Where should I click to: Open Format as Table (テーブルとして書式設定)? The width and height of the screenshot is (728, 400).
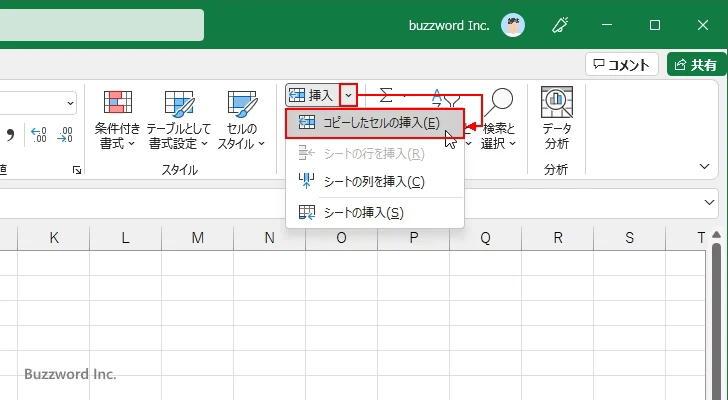pyautogui.click(x=179, y=120)
